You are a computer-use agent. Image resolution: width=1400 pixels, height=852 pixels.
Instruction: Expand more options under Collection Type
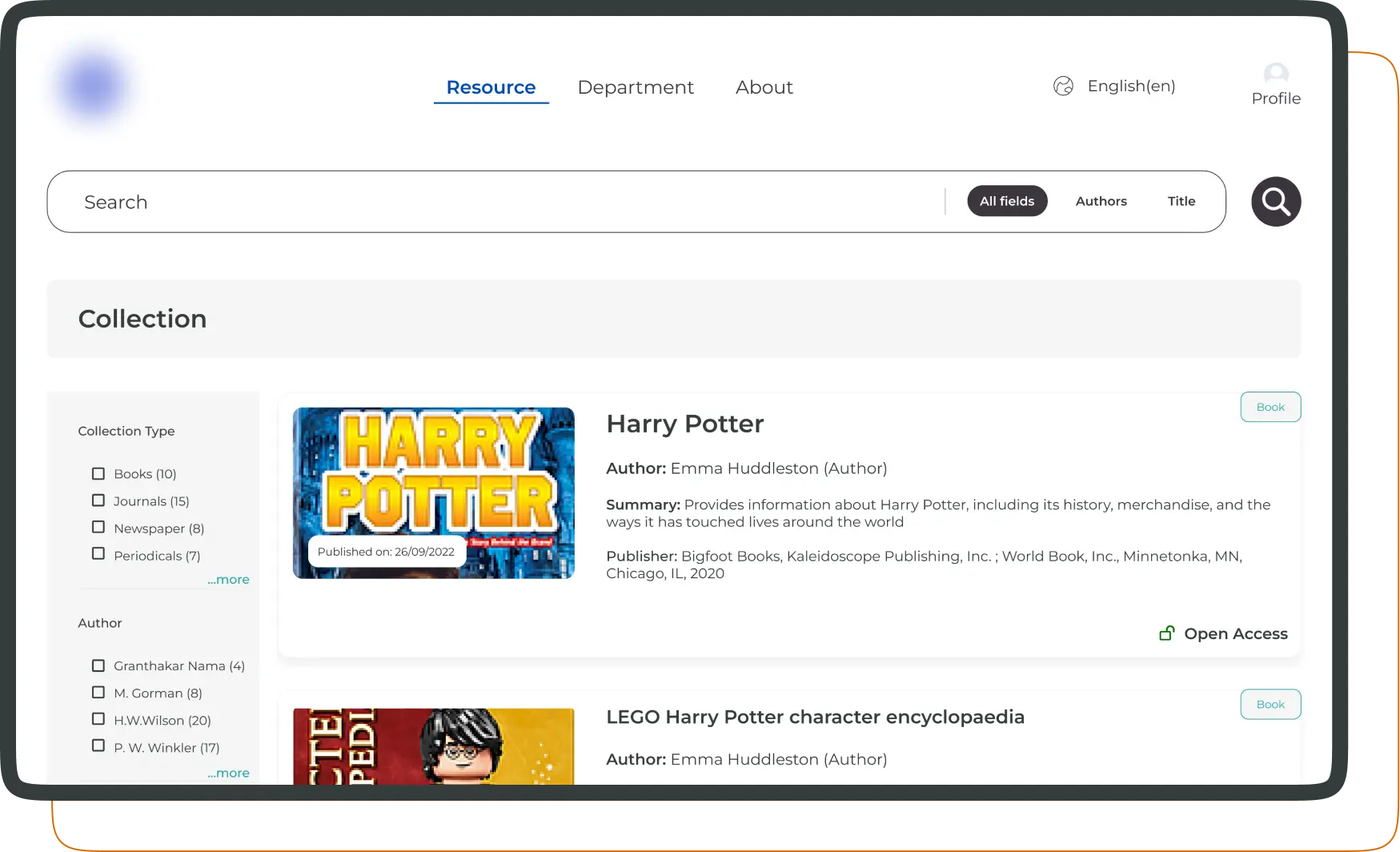point(228,580)
